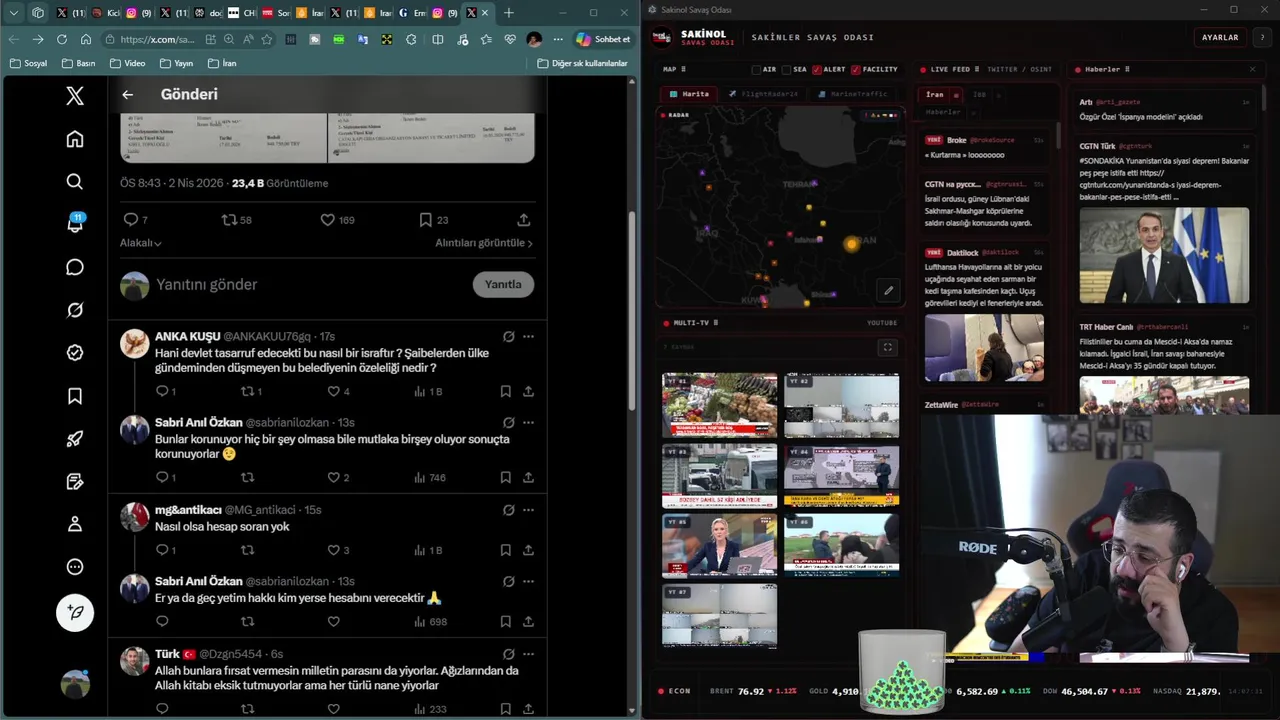Screen dimensions: 1280x720
Task: Open Sosyal bookmarks folder
Action: coord(28,63)
